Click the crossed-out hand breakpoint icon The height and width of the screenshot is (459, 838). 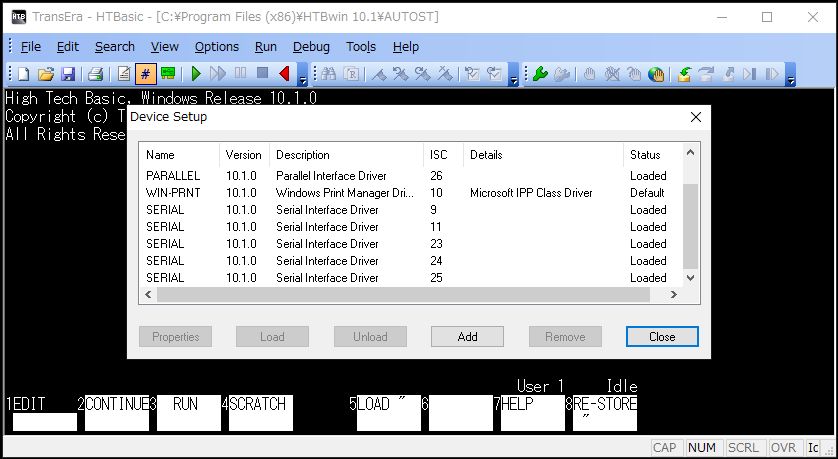point(612,74)
